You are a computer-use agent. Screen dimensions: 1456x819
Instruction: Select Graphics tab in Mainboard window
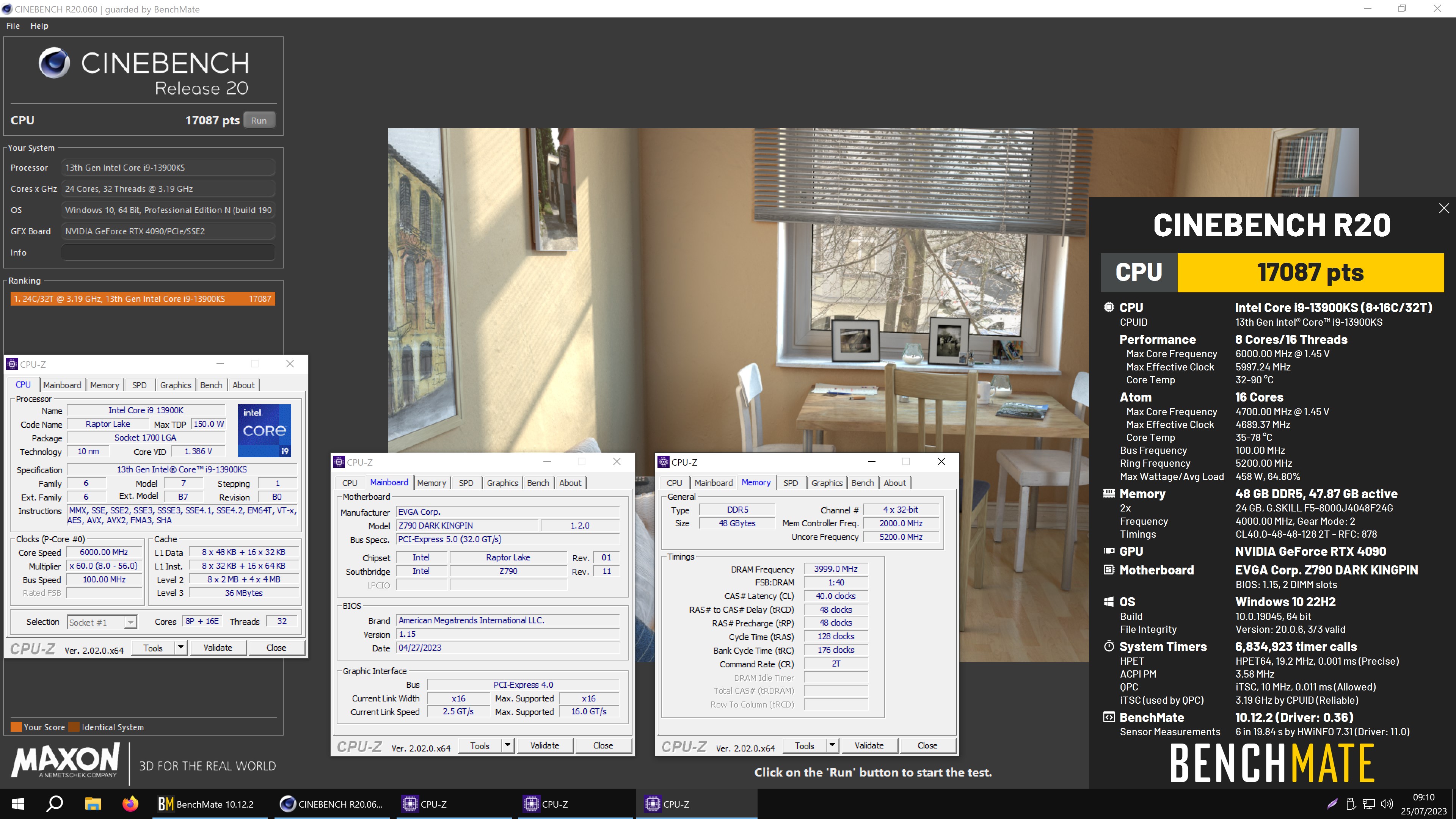point(502,483)
